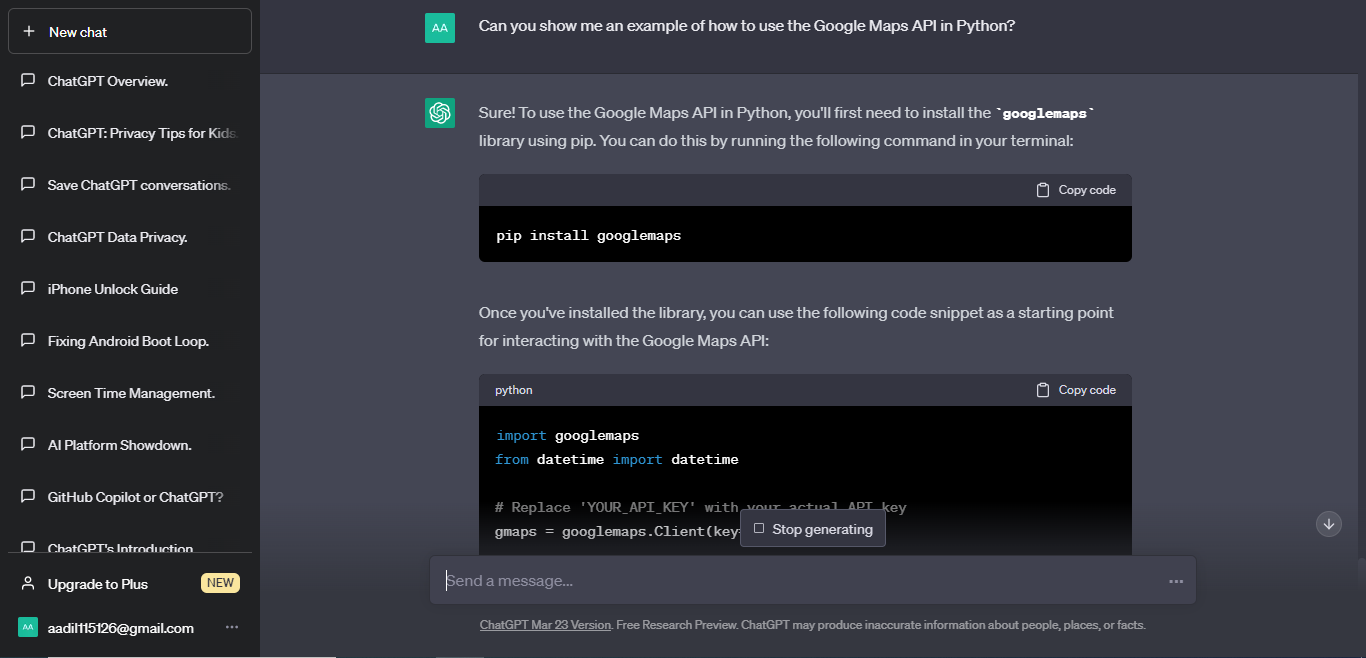Click the AA avatar beside the email address

click(28, 628)
